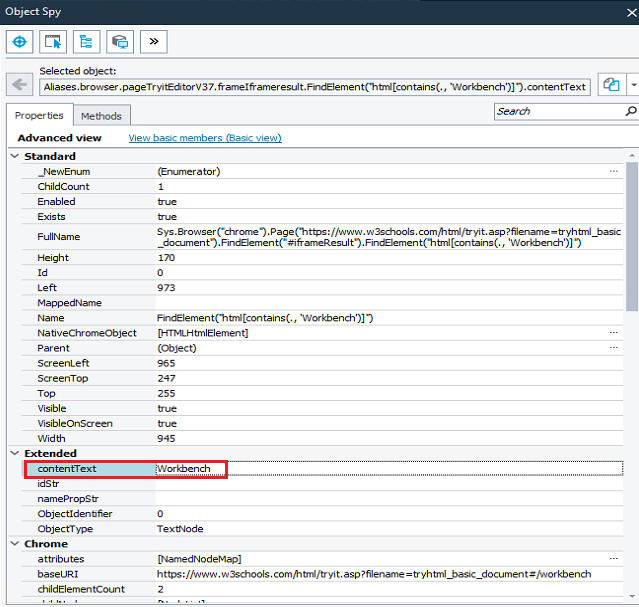Click ellipsis button on _NewEnum row
This screenshot has width=639, height=607.
(x=614, y=172)
